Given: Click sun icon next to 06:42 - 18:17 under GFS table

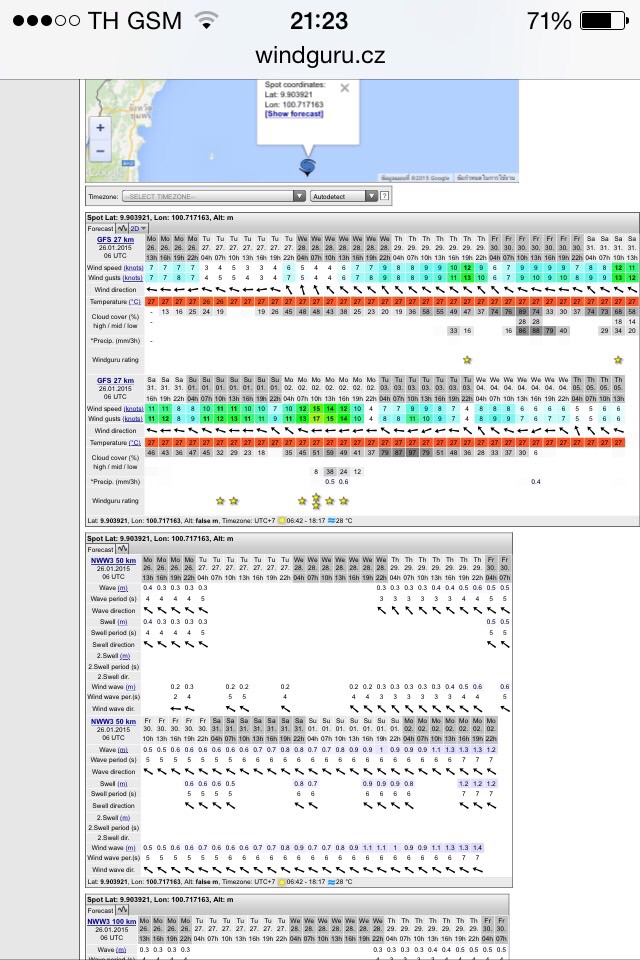Looking at the screenshot, I should [x=282, y=521].
